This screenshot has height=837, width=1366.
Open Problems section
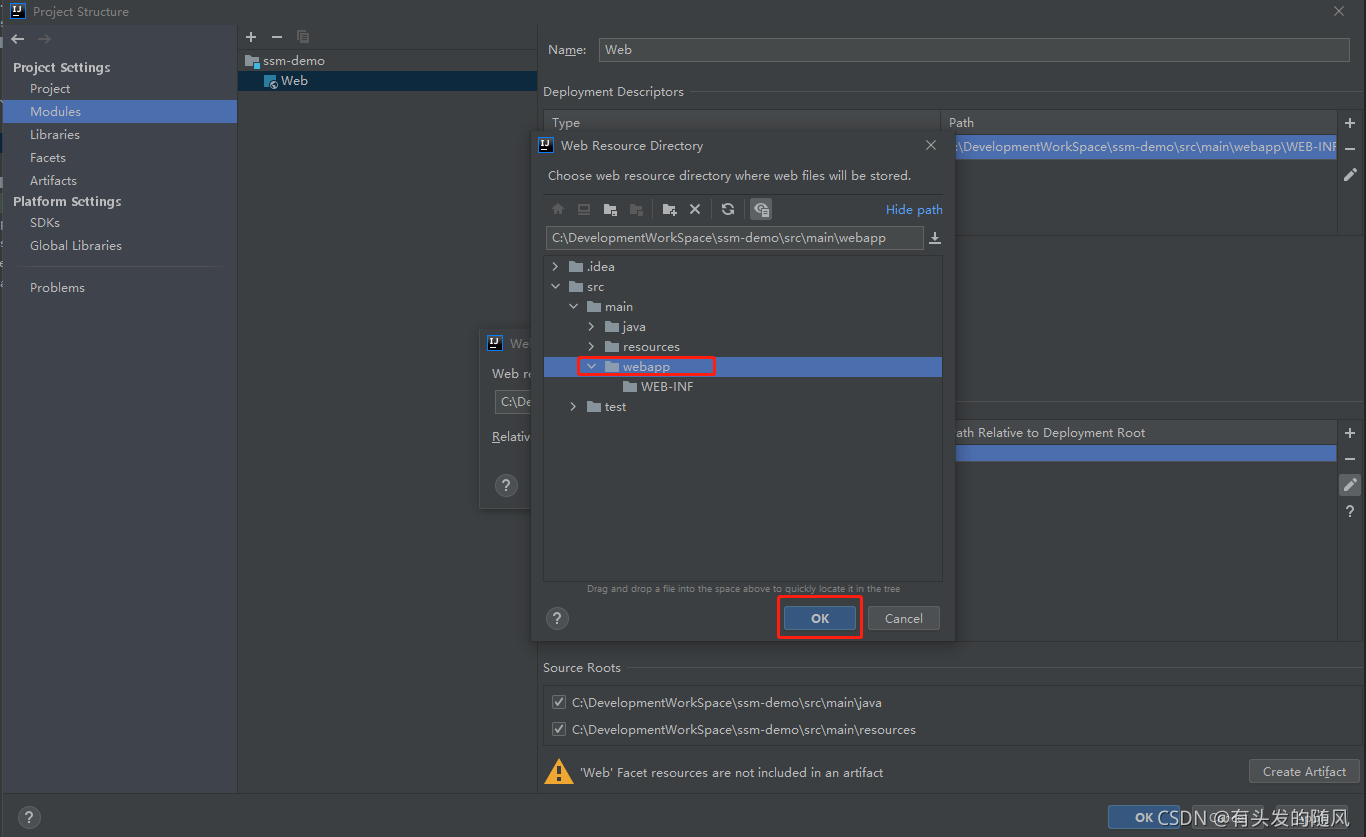[x=57, y=288]
